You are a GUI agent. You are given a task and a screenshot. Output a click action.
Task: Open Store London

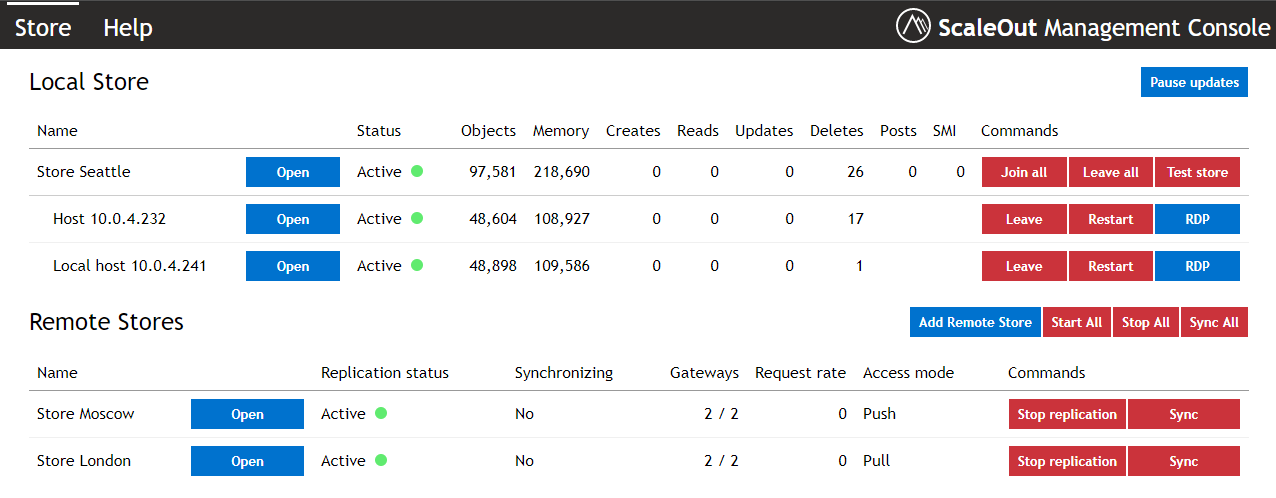click(247, 461)
